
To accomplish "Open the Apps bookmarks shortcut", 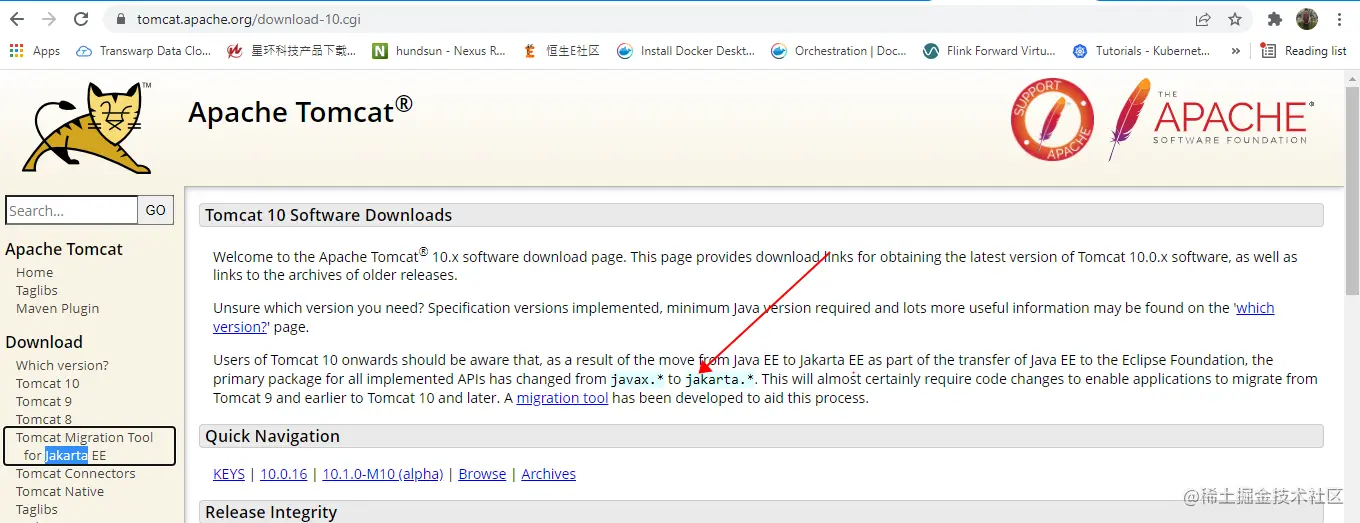I will (35, 51).
